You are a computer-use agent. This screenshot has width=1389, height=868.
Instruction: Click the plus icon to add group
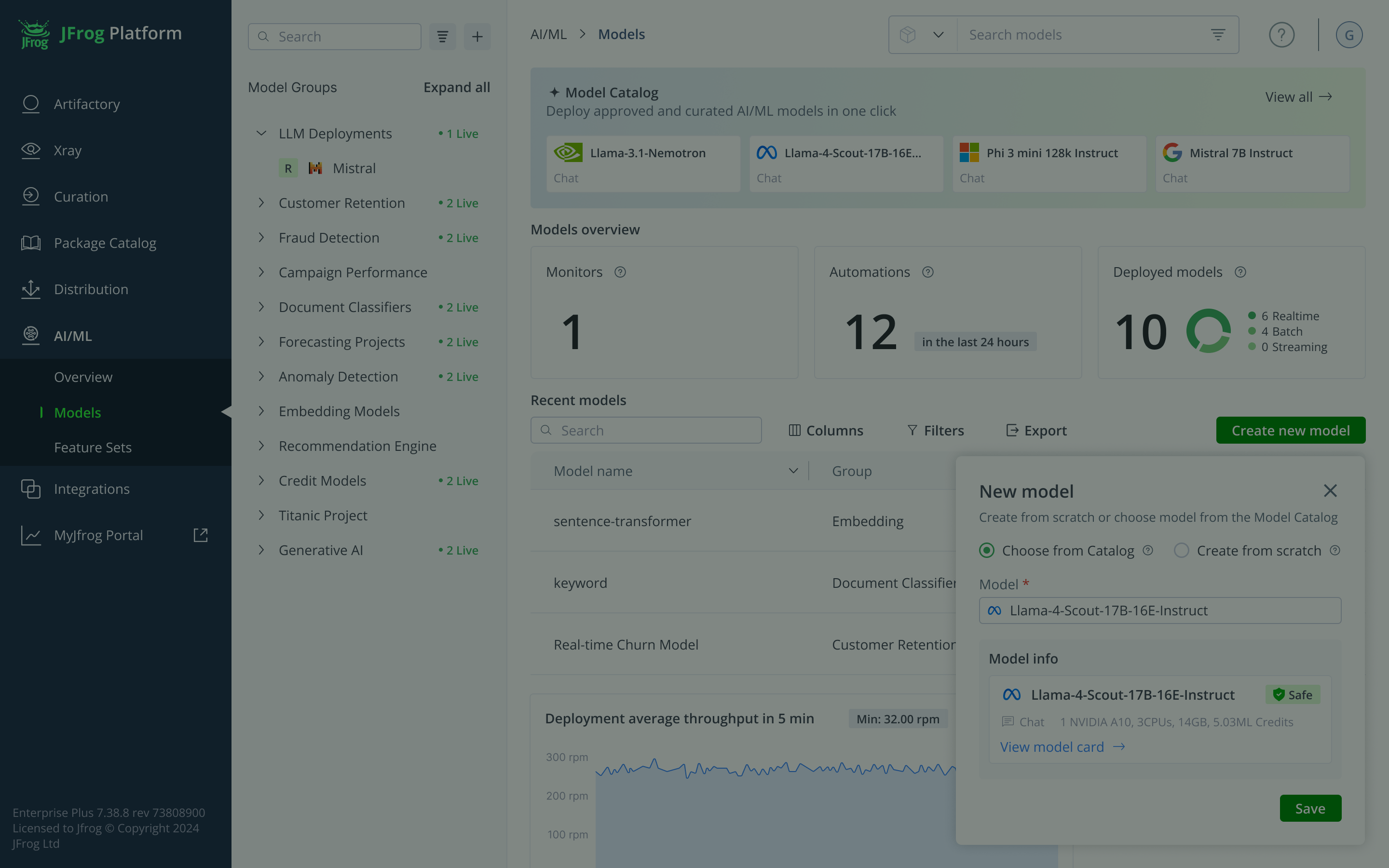[x=477, y=37]
